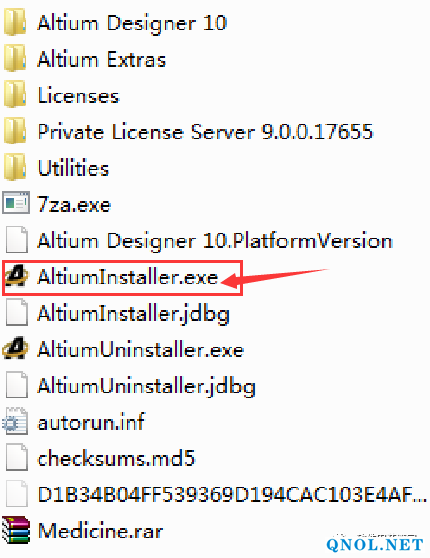
Task: Select the AltiumInstaller.exe file name
Action: point(127,277)
